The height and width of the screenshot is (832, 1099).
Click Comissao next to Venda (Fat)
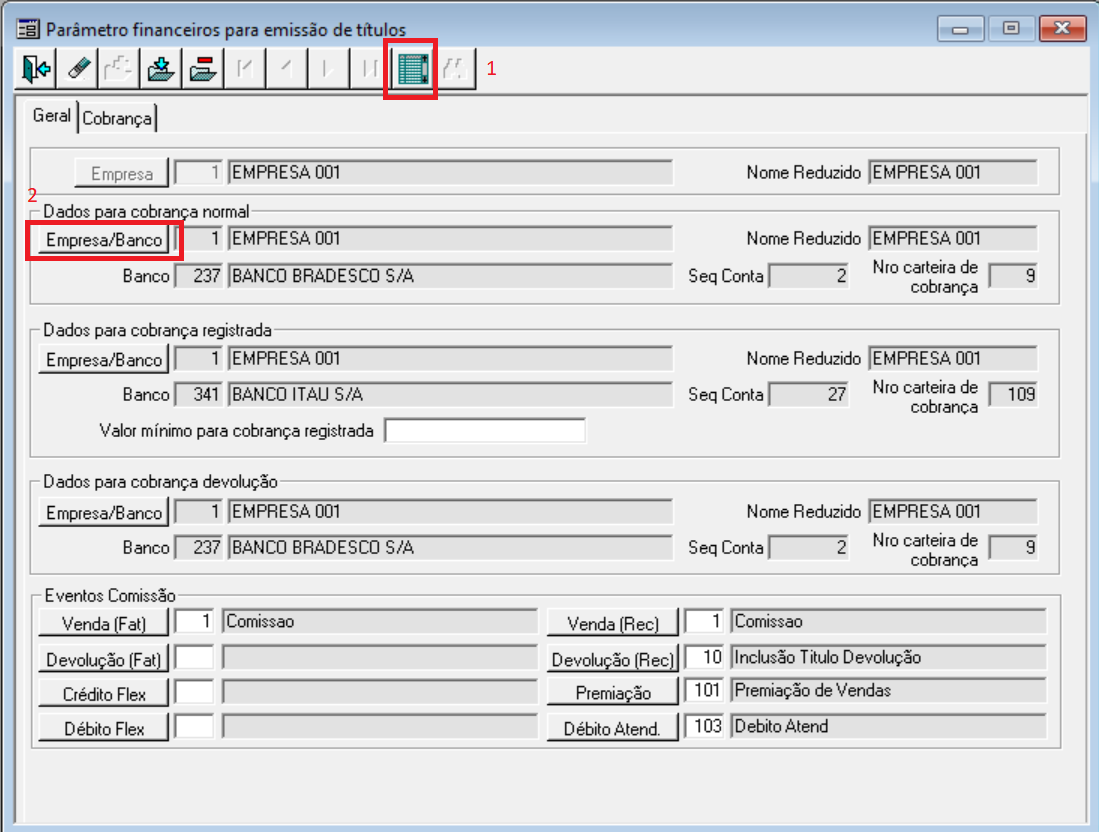tap(260, 622)
